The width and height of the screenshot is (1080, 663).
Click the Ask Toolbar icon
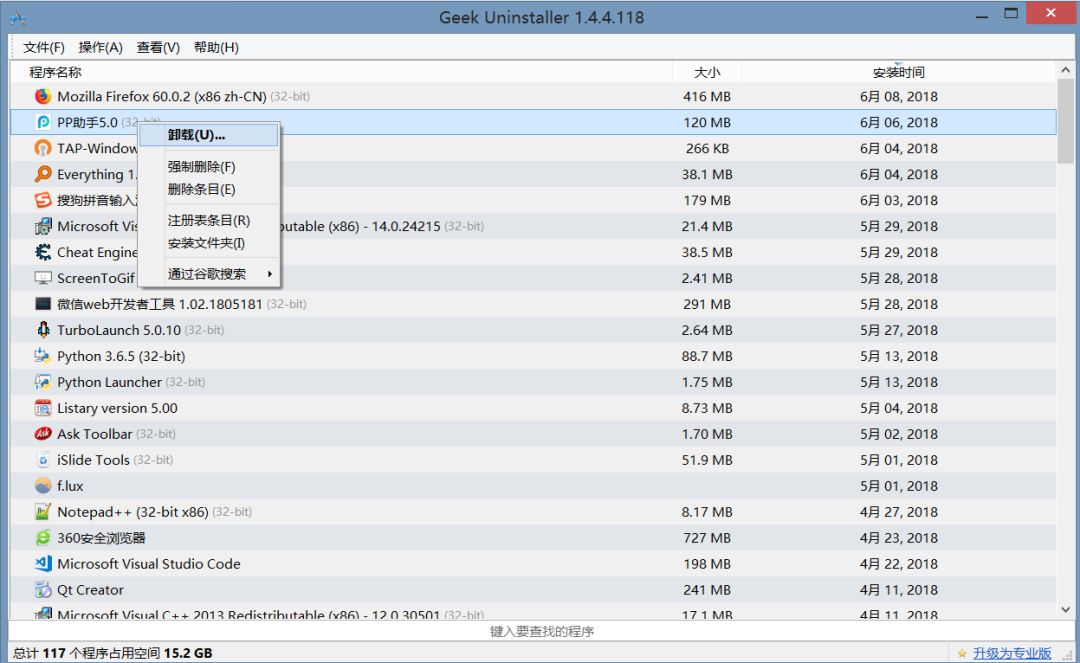pyautogui.click(x=42, y=434)
